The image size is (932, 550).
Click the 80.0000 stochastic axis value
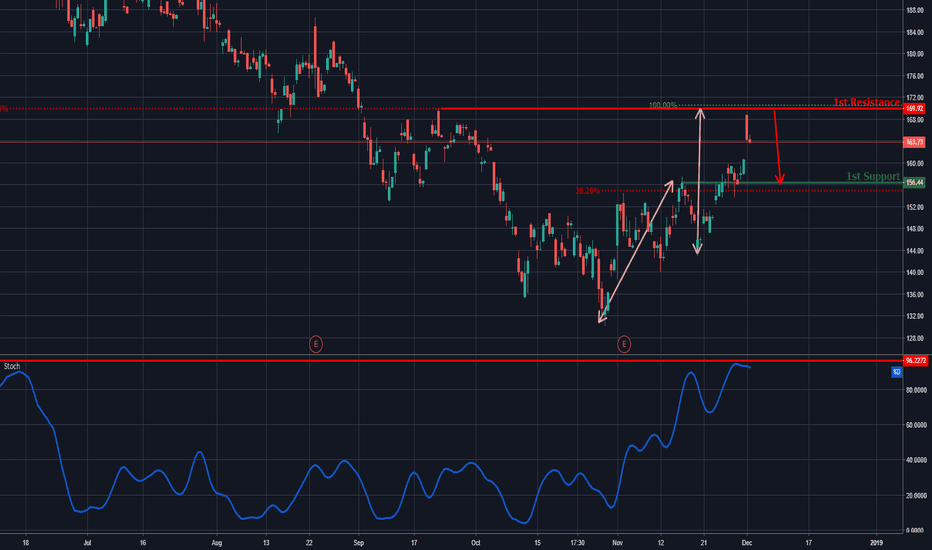(x=915, y=390)
